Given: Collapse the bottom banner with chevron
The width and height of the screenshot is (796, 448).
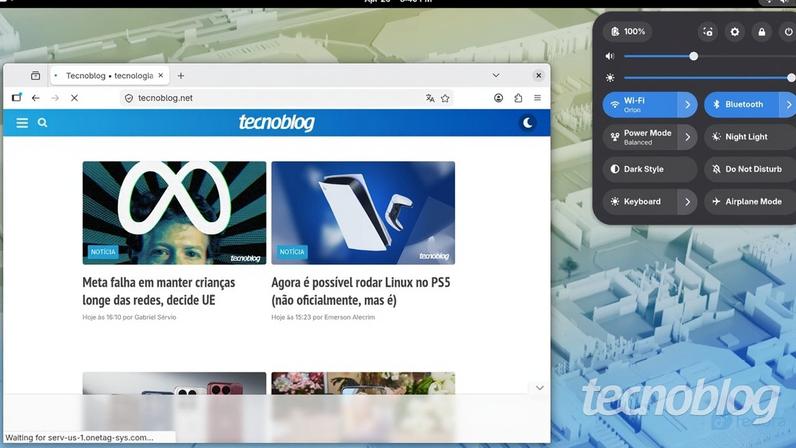Looking at the screenshot, I should click(540, 388).
